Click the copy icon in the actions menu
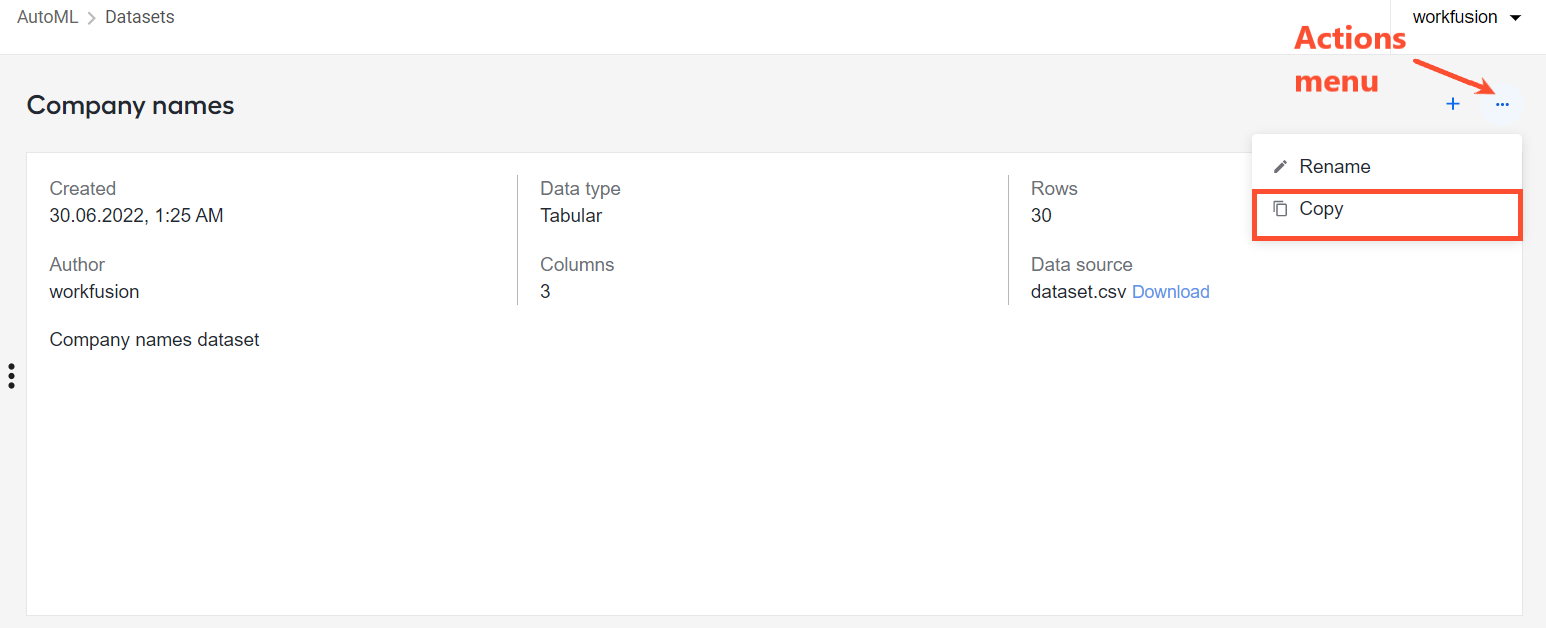The width and height of the screenshot is (1546, 628). (1280, 209)
